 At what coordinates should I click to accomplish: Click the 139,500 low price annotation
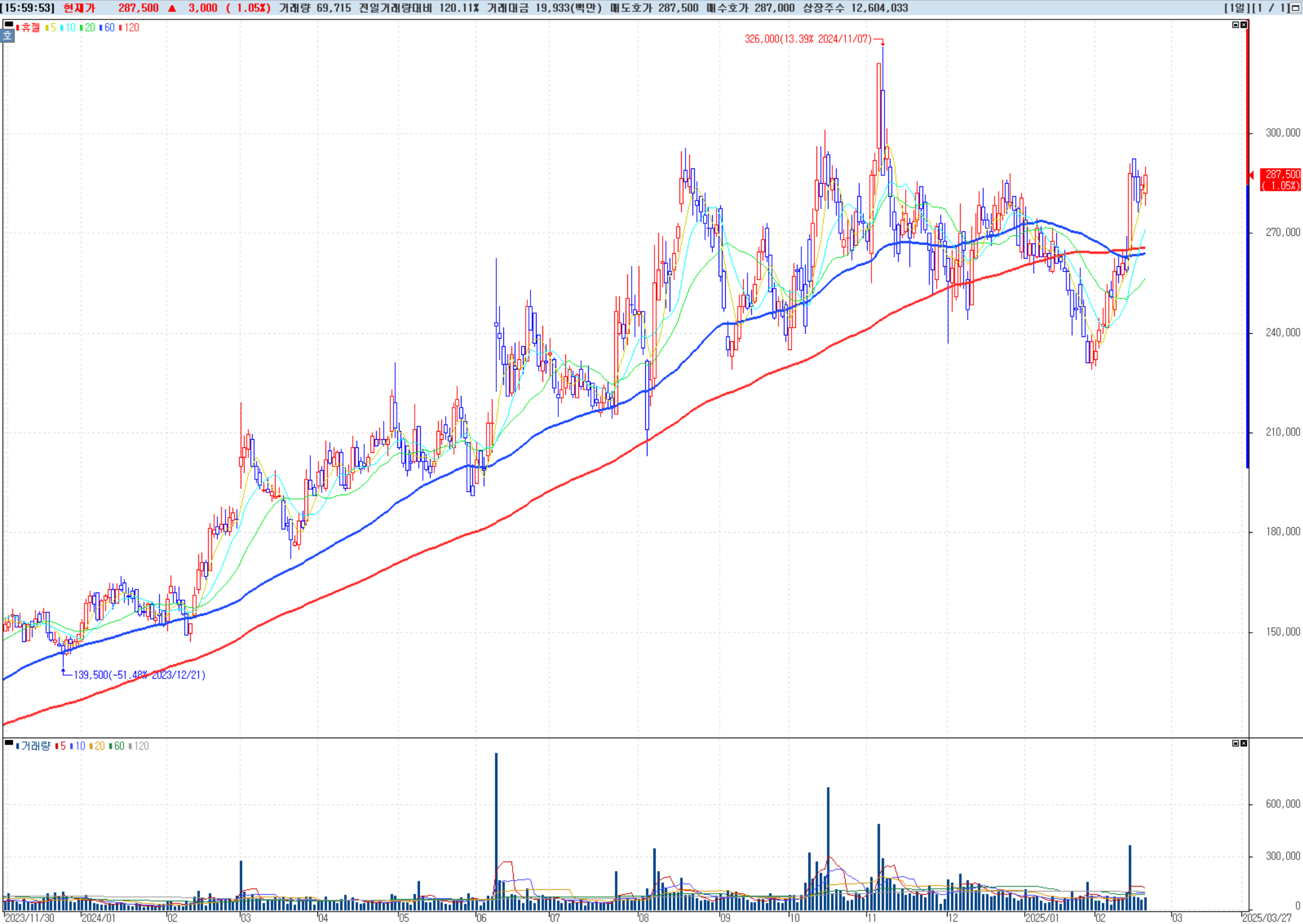(x=139, y=675)
